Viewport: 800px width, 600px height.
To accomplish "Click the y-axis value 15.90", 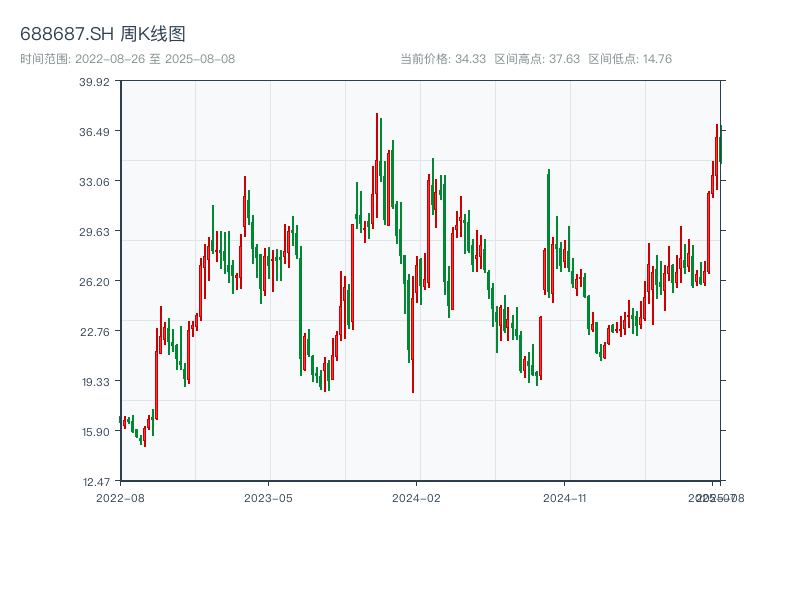I will (x=95, y=432).
